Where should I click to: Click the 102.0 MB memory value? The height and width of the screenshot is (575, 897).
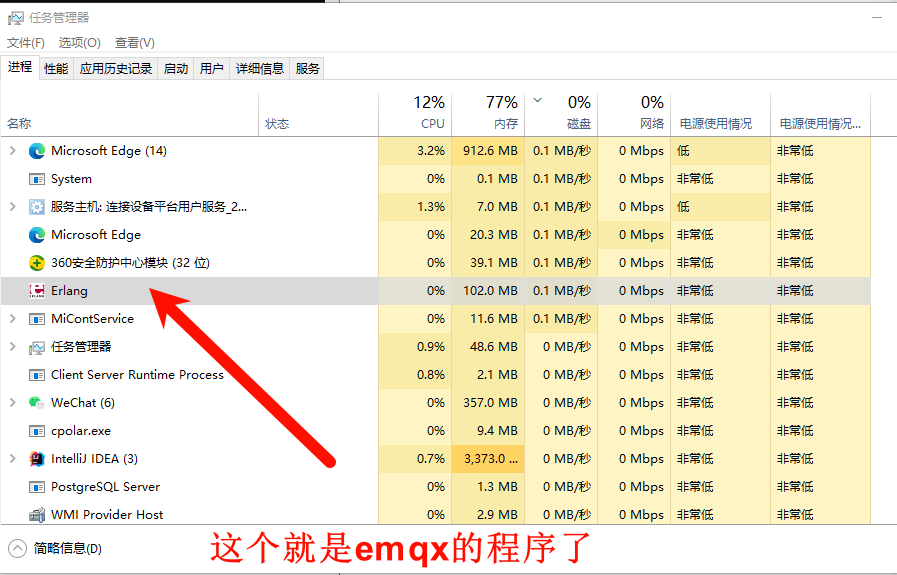click(490, 291)
